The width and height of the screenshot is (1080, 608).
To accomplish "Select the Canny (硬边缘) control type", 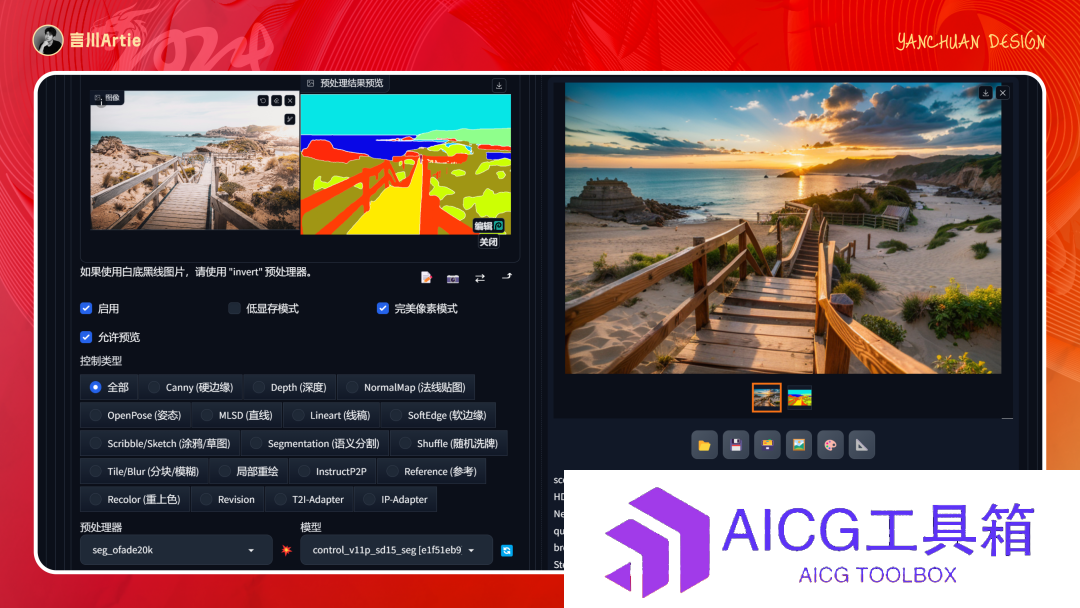I will [x=191, y=388].
